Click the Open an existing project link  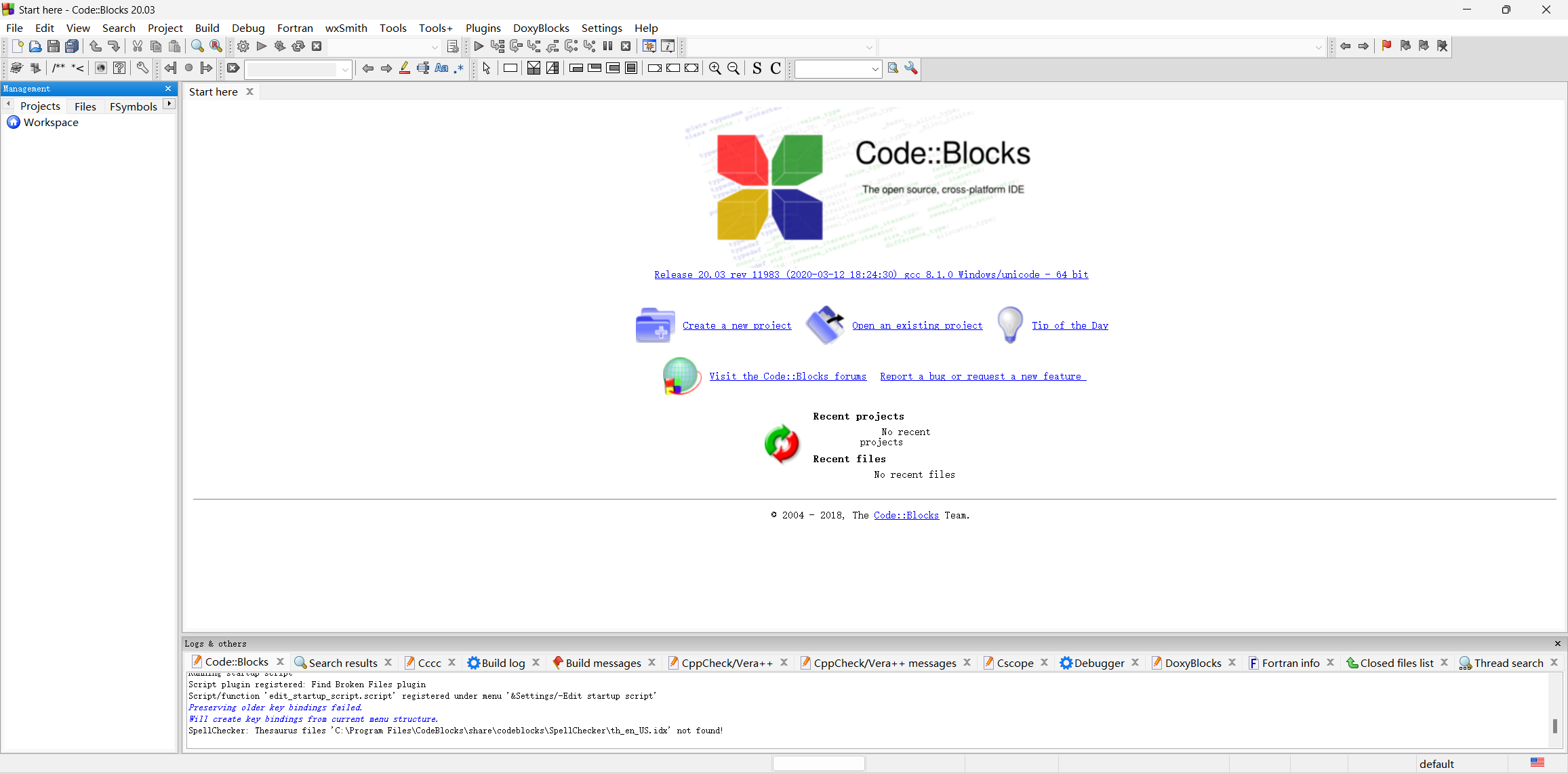pyautogui.click(x=917, y=325)
